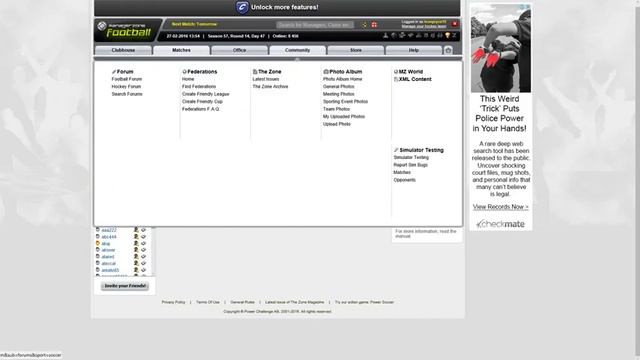Click the message icon in the abc444 row
The width and height of the screenshot is (640, 360).
pyautogui.click(x=143, y=237)
